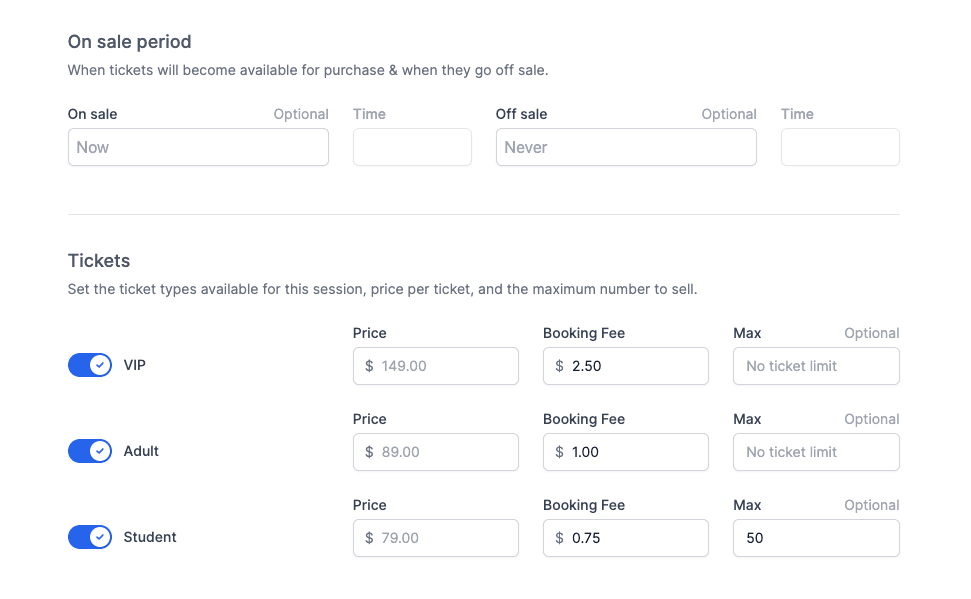Viewport: 971px width, 599px height.
Task: Edit the Student price field 79.00
Action: [x=436, y=538]
